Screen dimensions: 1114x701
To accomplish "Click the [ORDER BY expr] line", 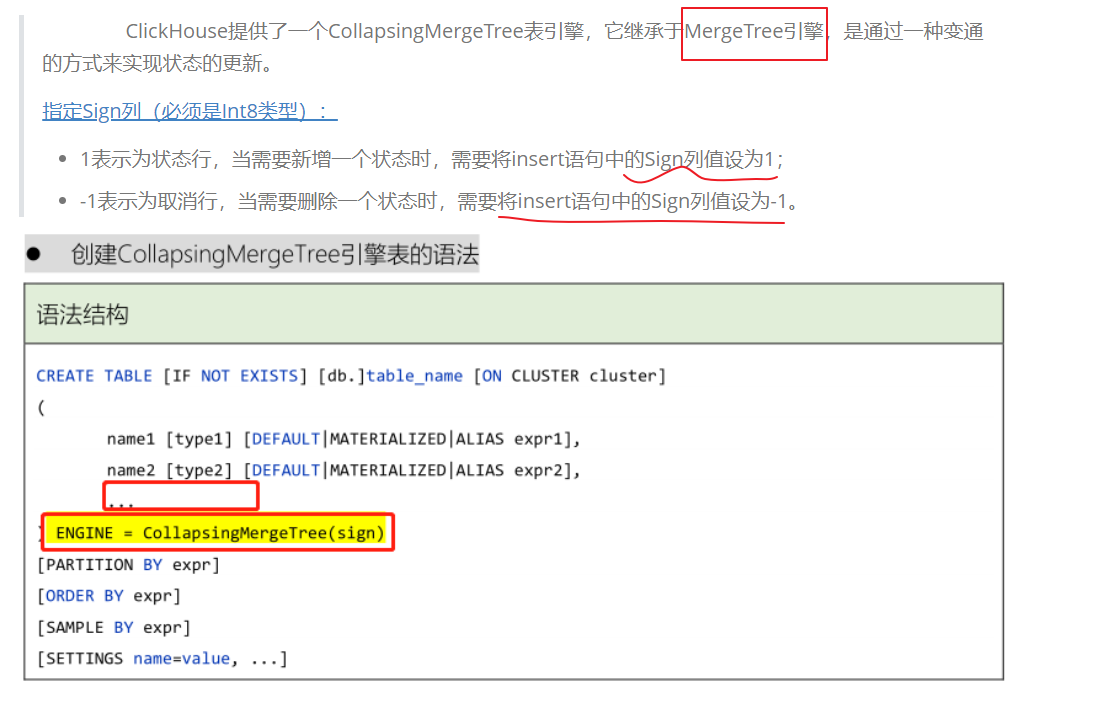I will click(x=109, y=596).
